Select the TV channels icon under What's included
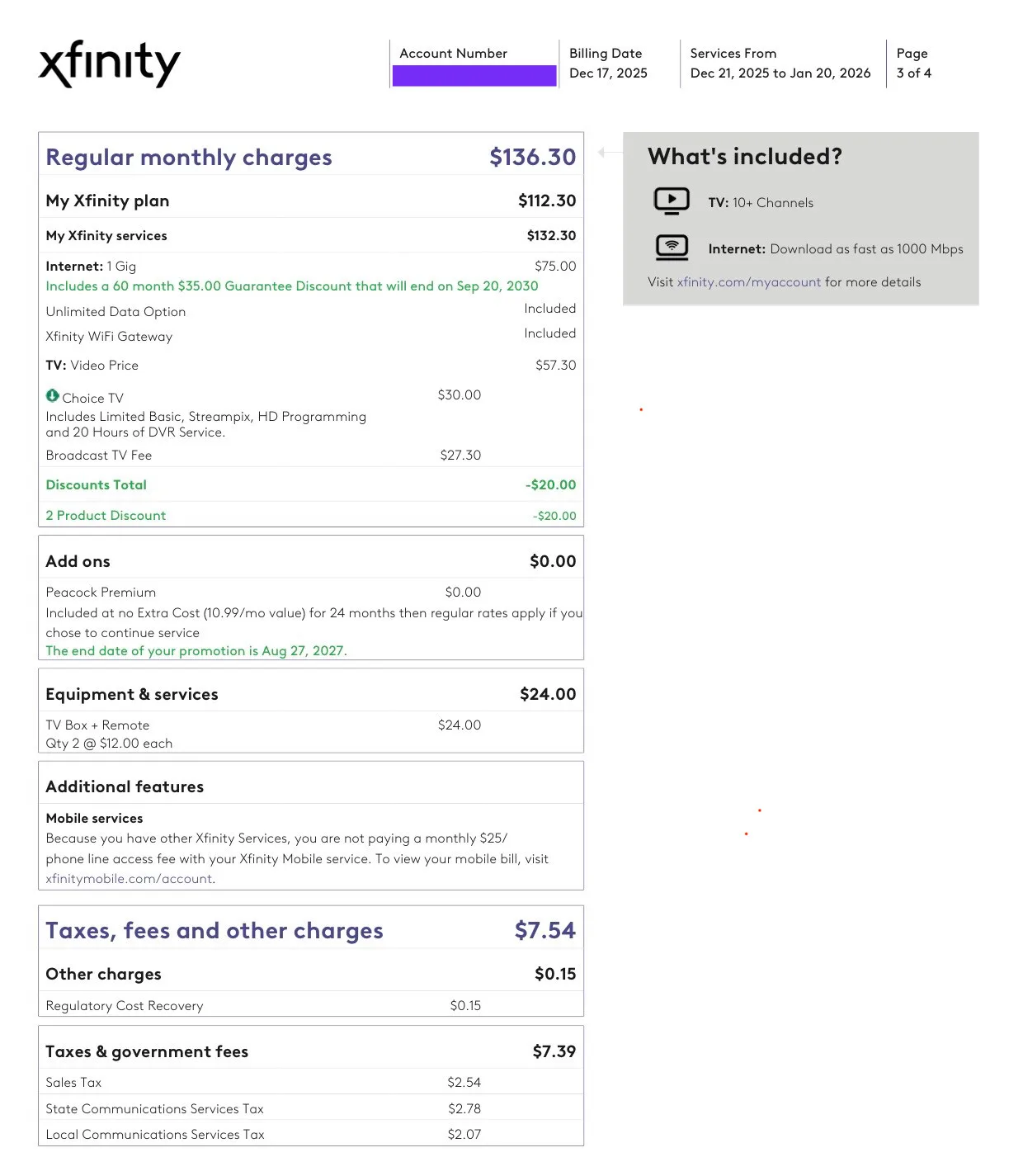 672,201
